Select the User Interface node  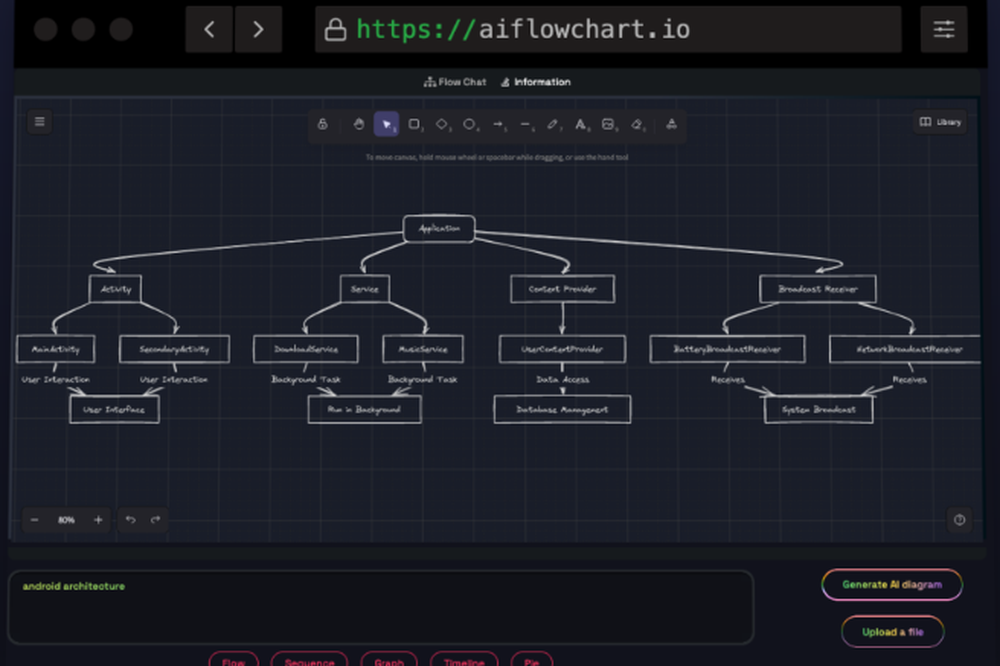[114, 410]
